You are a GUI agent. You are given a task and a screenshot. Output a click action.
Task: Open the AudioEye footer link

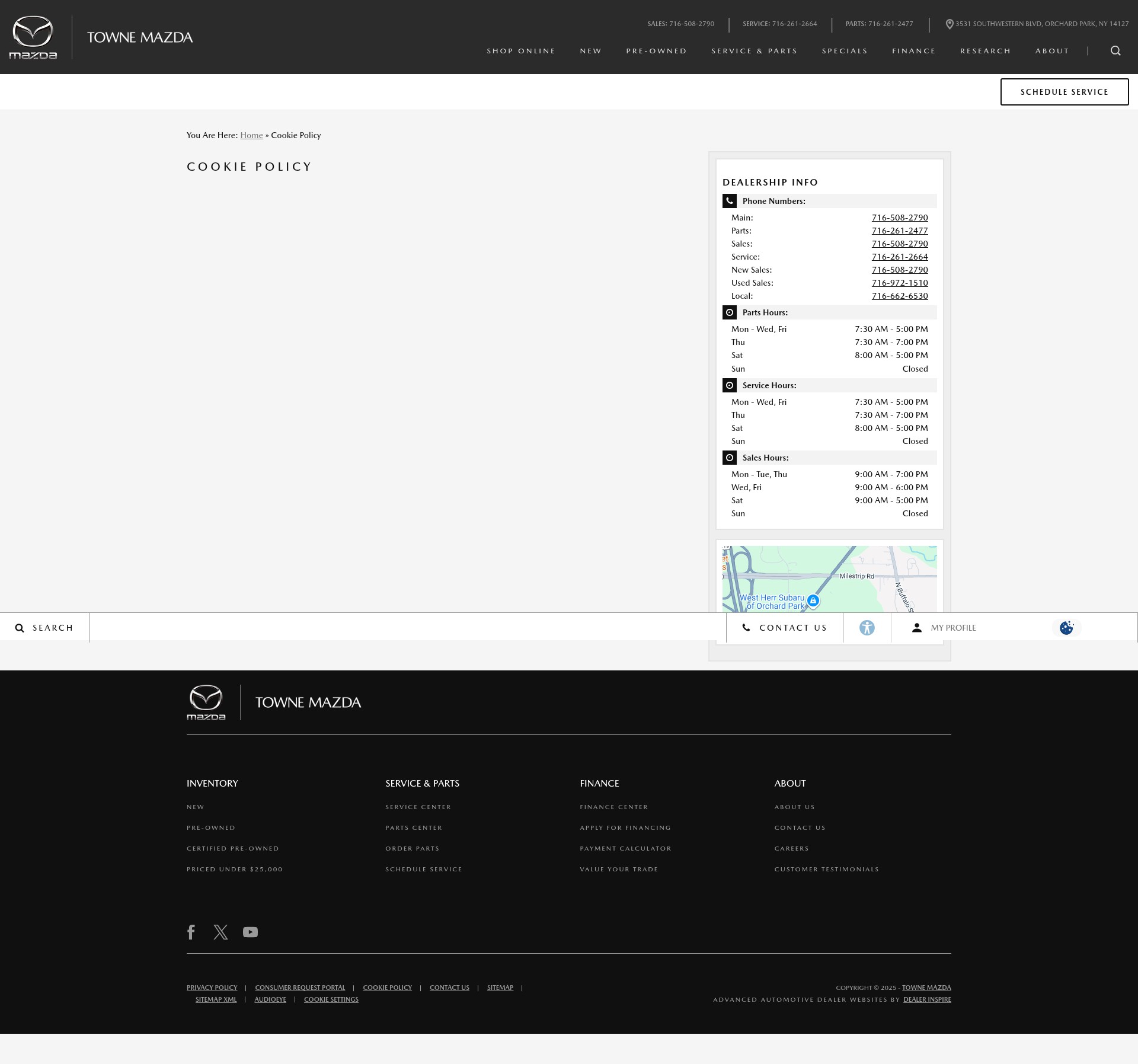tap(270, 999)
